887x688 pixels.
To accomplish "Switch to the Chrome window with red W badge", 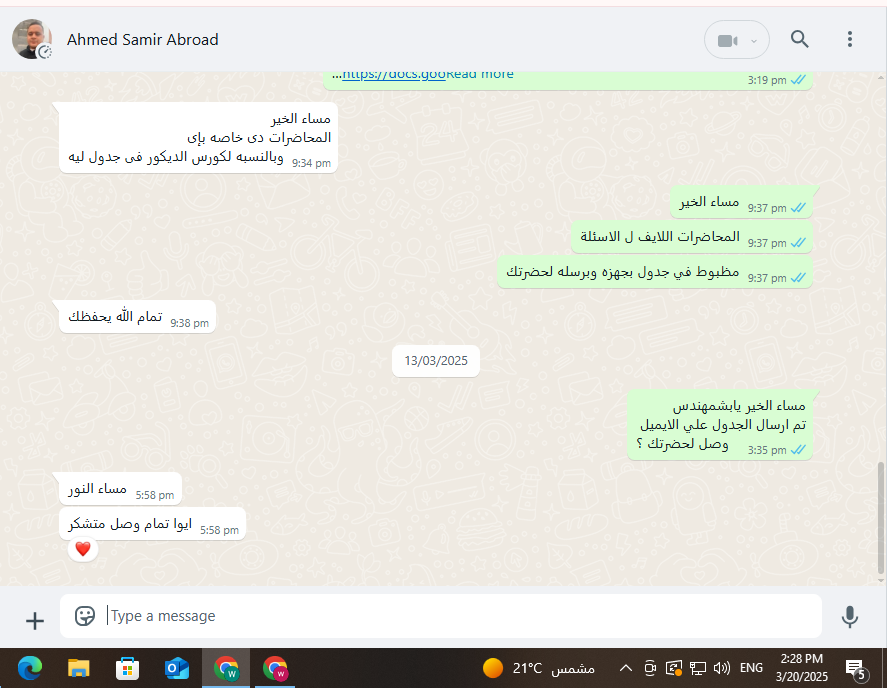I will [x=275, y=668].
